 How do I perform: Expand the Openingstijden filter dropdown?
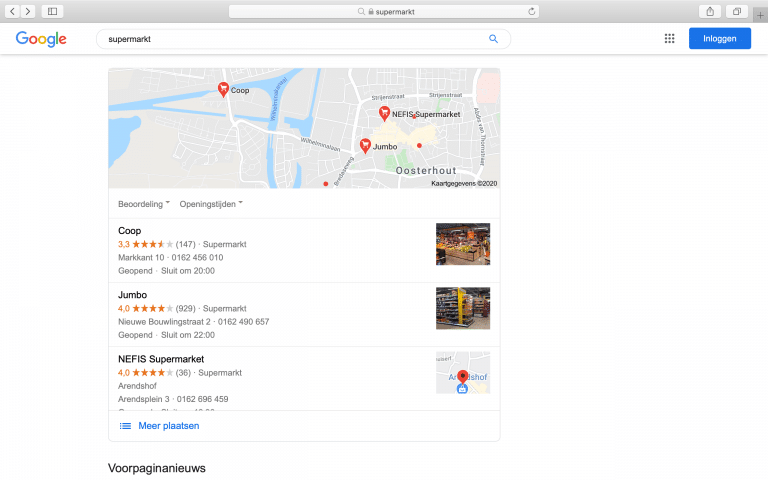211,204
